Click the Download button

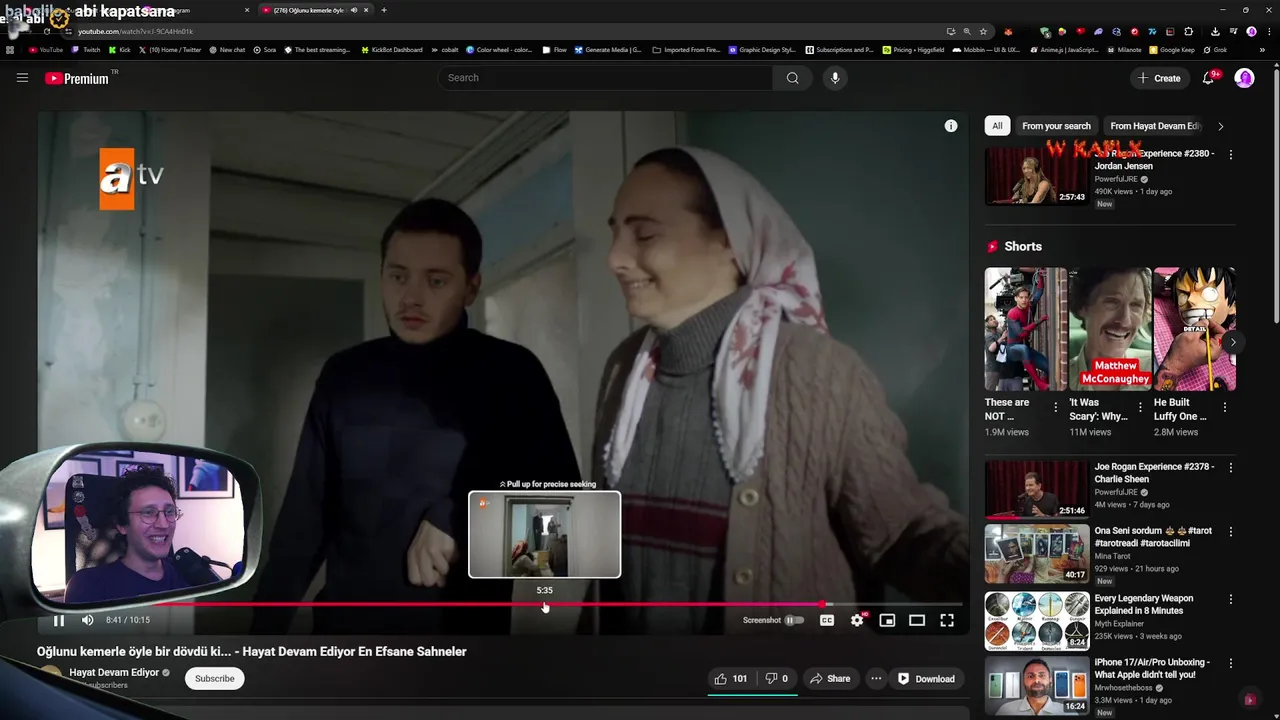pos(926,679)
